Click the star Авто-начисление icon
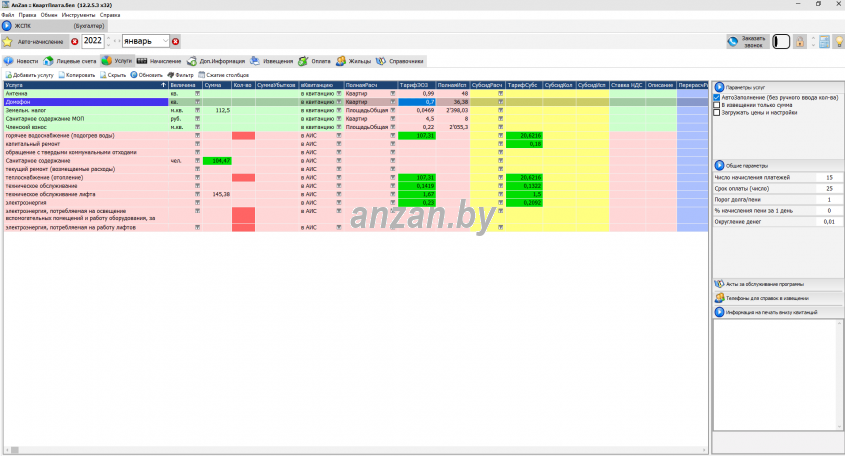This screenshot has height=456, width=845. point(8,42)
